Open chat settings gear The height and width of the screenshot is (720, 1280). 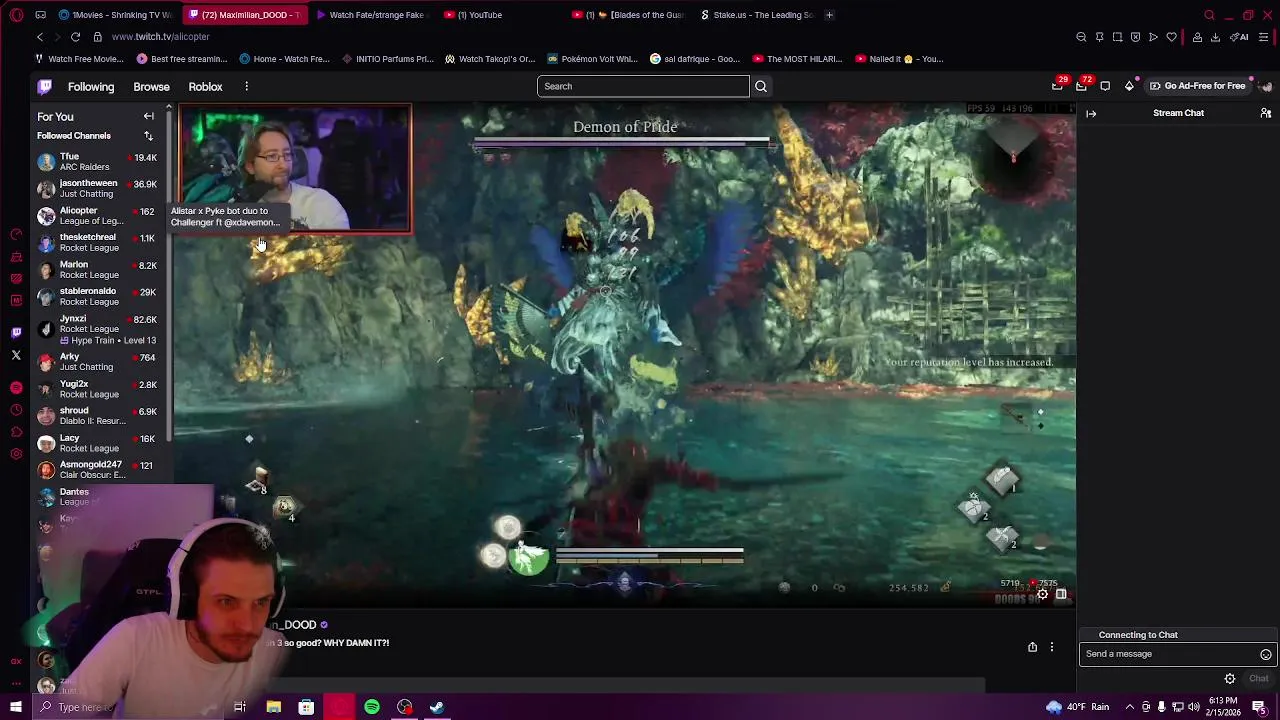(x=1230, y=679)
